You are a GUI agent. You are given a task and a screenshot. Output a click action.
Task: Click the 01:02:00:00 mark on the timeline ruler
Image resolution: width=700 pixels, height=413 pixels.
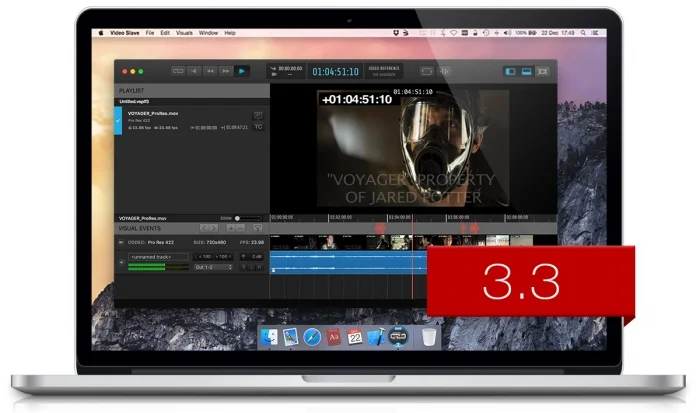[341, 217]
